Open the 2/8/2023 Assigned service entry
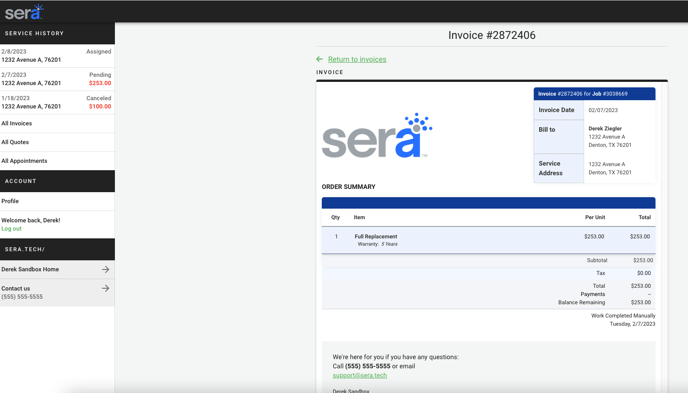 (x=57, y=56)
